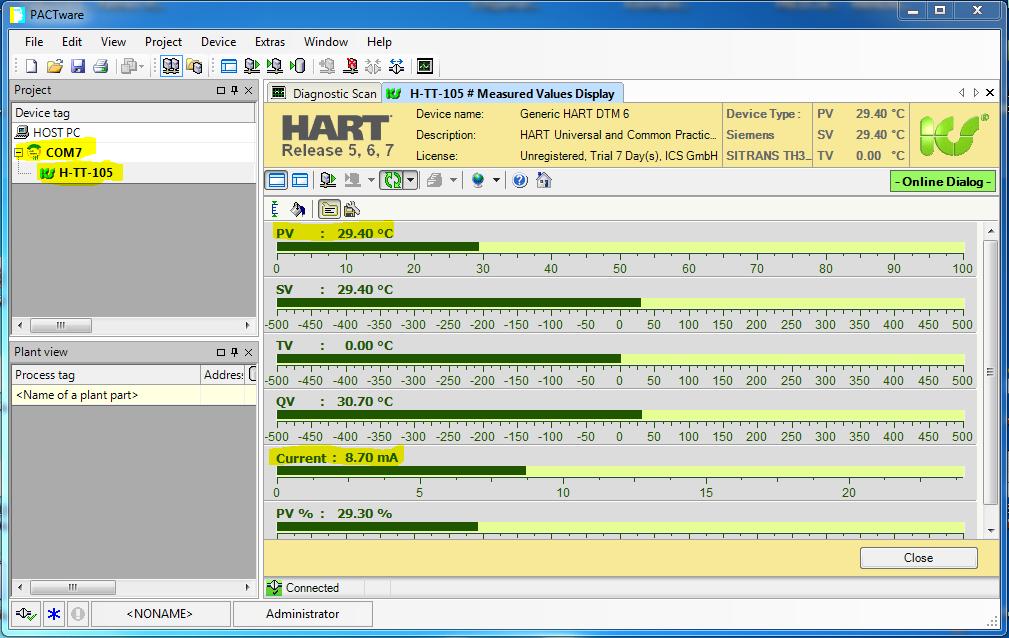Viewport: 1009px width, 638px height.
Task: Close the Project panel
Action: tap(248, 91)
